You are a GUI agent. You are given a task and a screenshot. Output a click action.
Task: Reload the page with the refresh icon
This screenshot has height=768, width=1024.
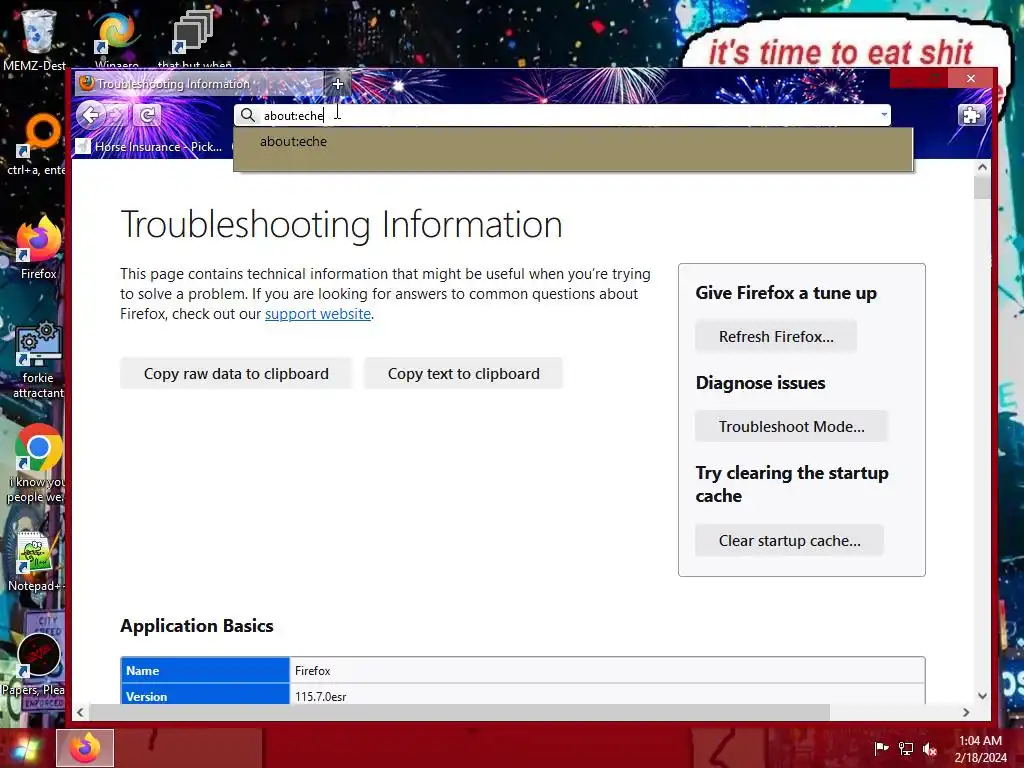click(147, 116)
